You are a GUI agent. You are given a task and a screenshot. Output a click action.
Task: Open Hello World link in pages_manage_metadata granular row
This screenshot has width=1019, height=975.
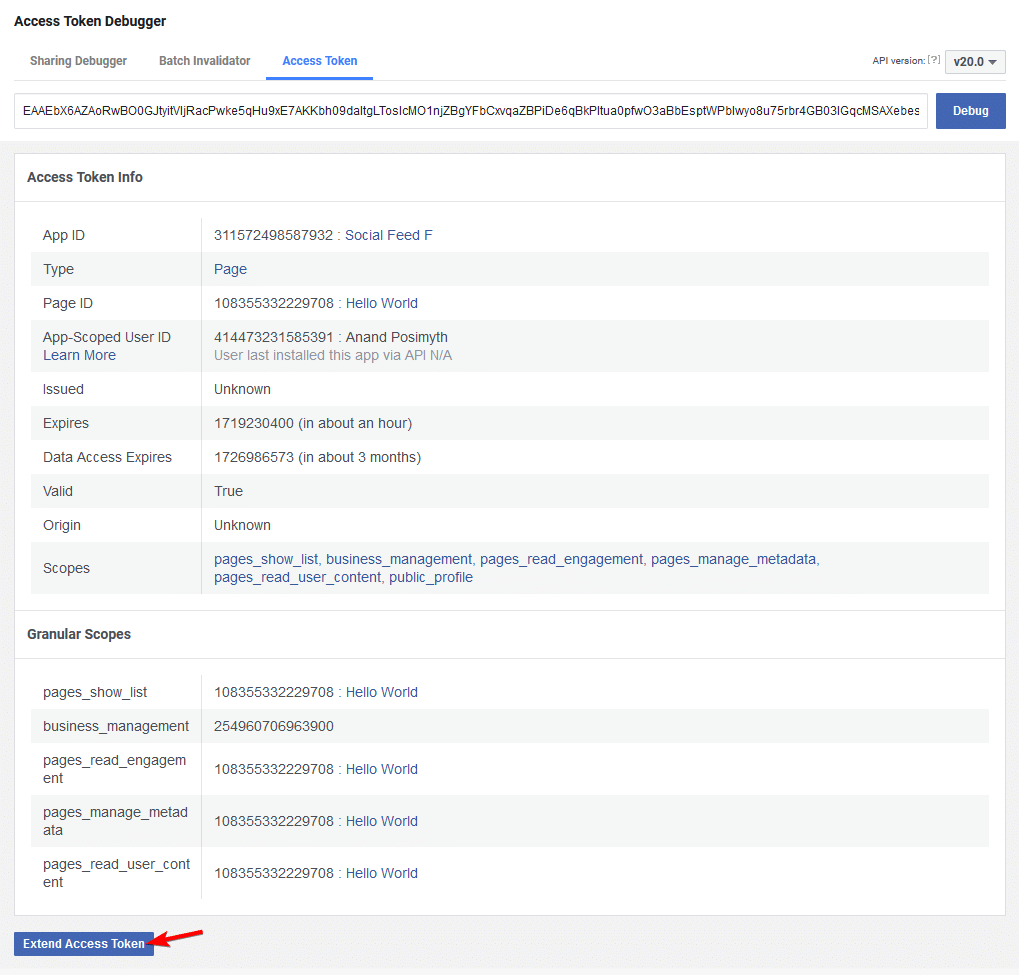381,821
